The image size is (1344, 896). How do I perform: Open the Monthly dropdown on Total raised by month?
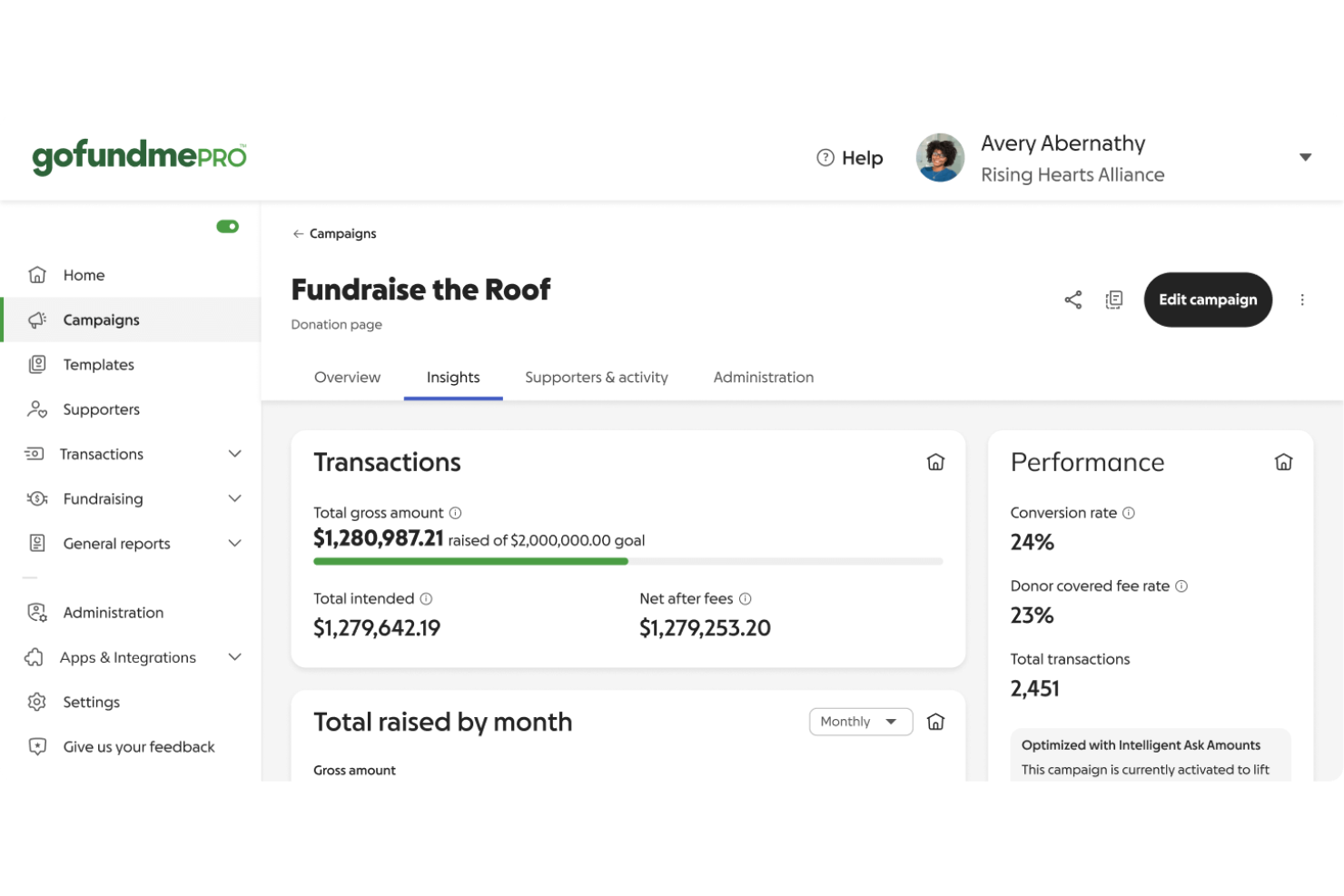860,722
